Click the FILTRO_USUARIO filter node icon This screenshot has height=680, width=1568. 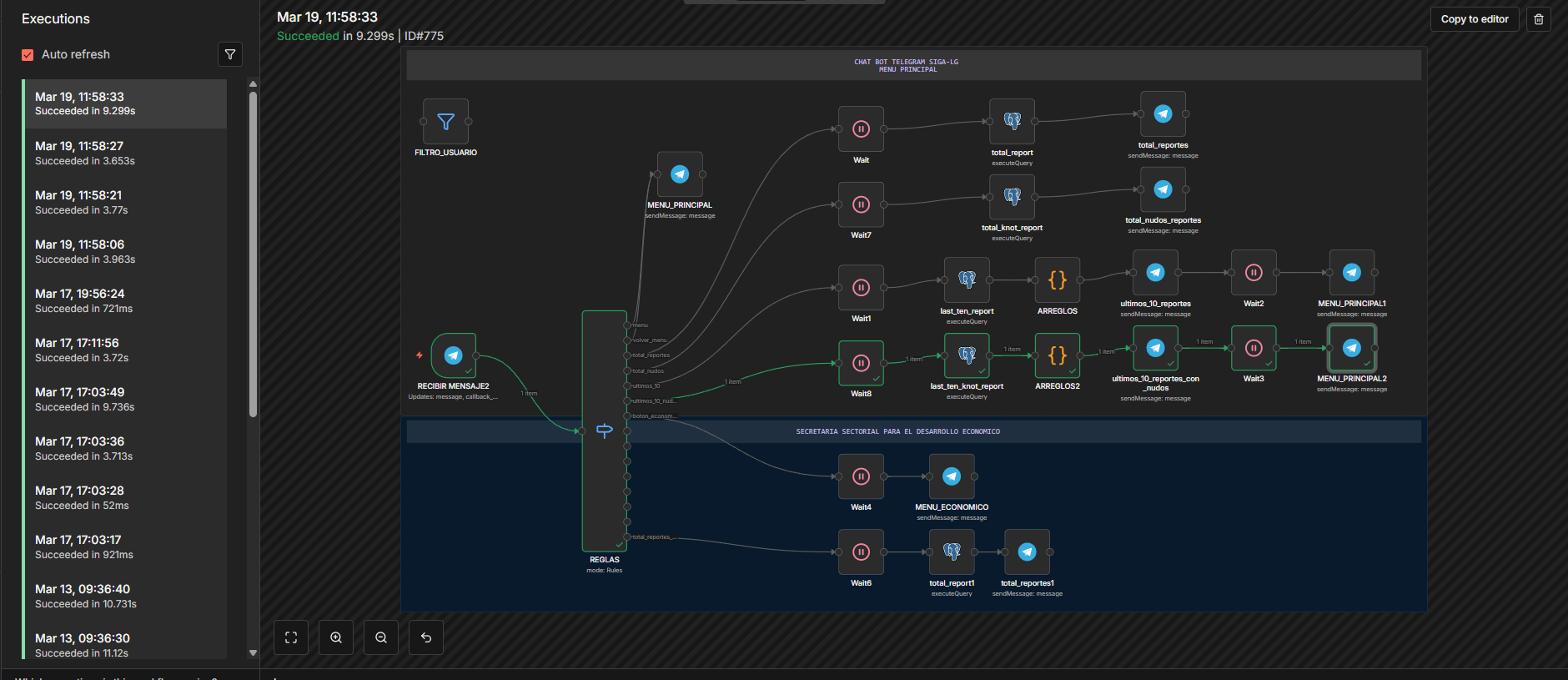[x=445, y=122]
